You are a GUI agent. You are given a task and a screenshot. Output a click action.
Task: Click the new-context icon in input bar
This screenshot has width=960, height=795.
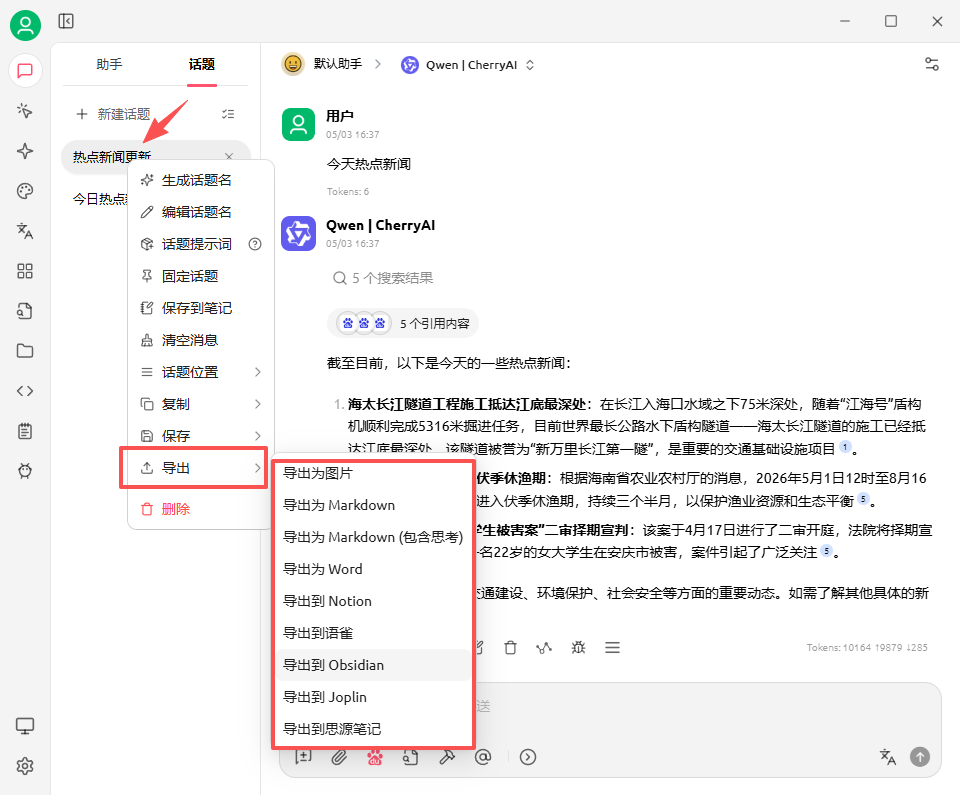[303, 757]
